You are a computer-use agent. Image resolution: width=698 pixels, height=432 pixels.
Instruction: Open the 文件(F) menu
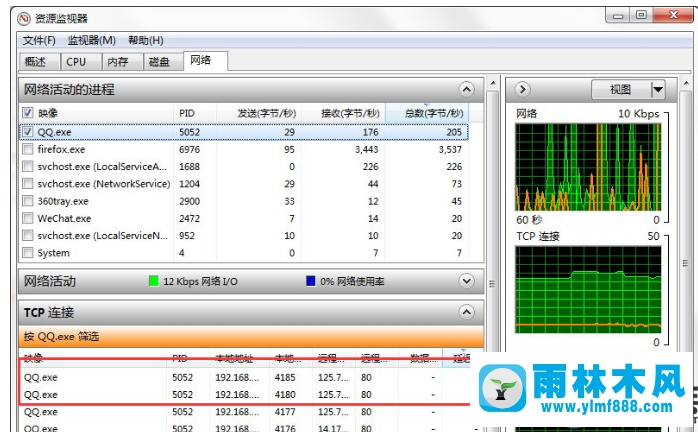point(39,41)
